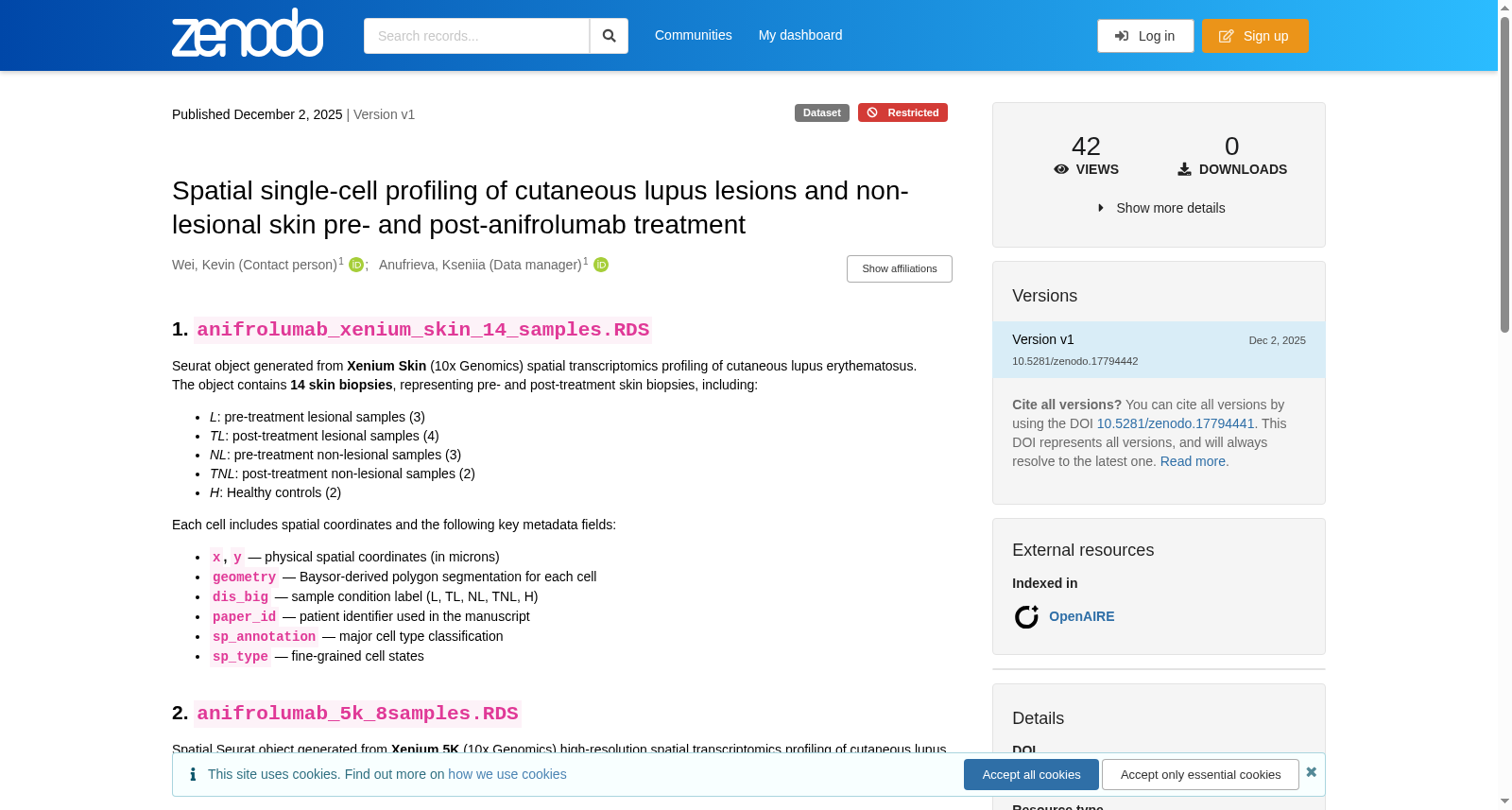Screen dimensions: 1512x810
Task: Click the eye views icon
Action: [1061, 169]
